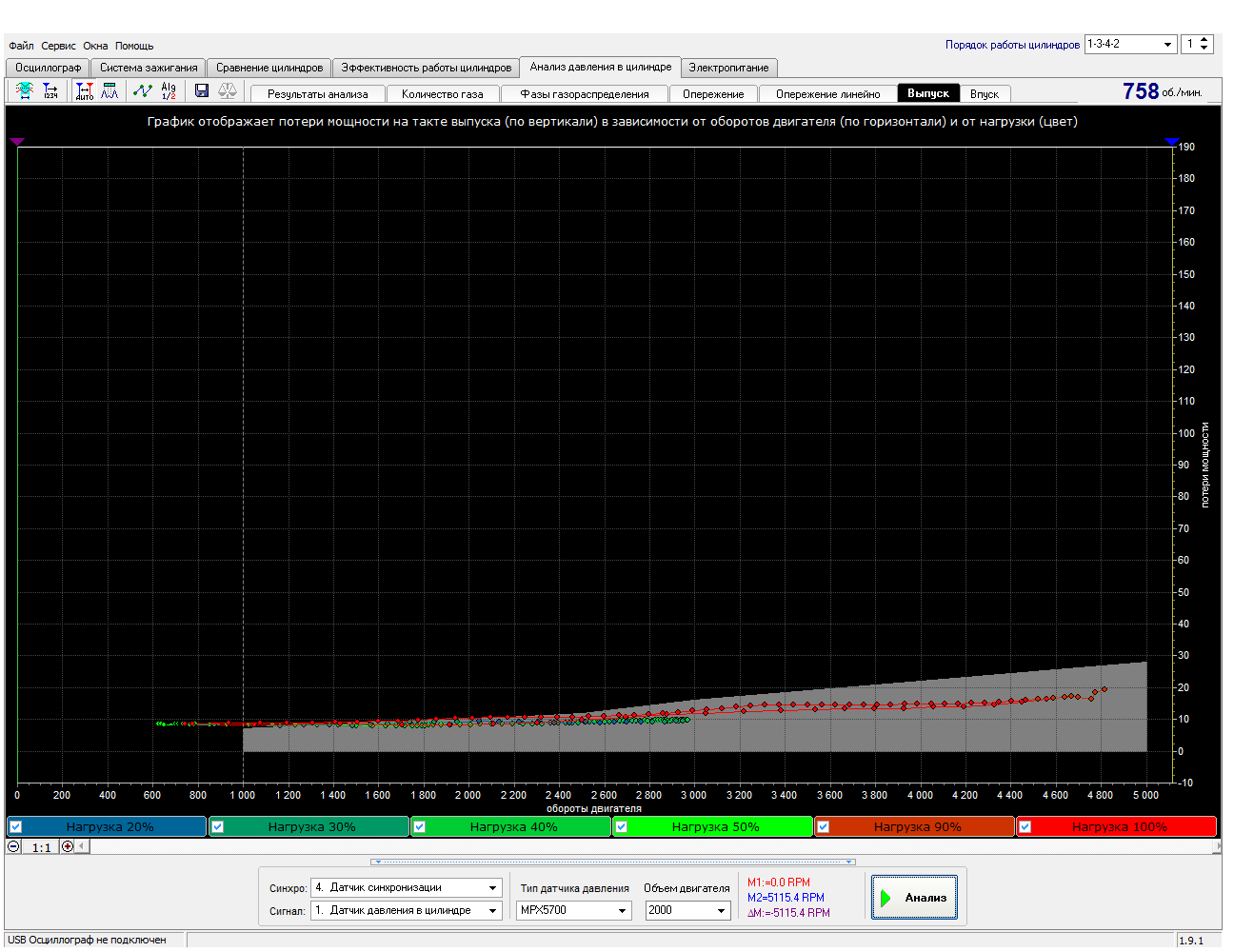
Task: Open the pressure sensor type MPX5700 dropdown
Action: [x=574, y=910]
